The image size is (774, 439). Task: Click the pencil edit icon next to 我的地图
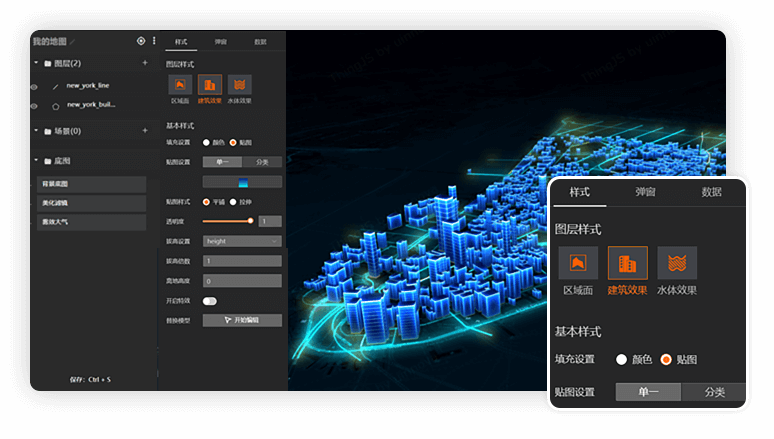[x=72, y=42]
